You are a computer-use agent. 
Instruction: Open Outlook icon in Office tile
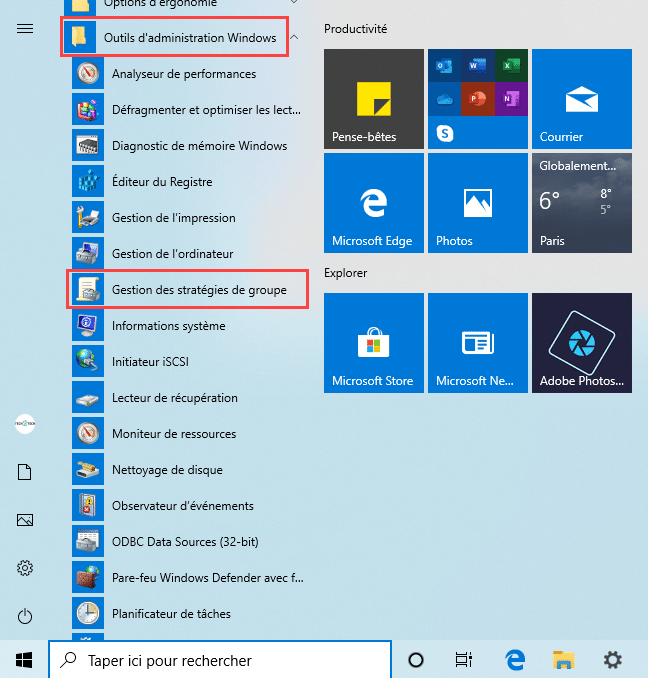pos(444,66)
